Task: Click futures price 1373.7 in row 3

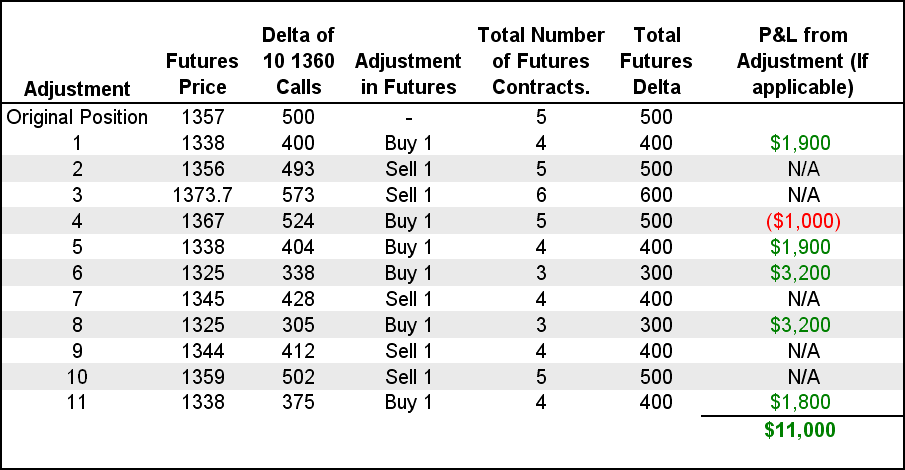Action: [202, 195]
